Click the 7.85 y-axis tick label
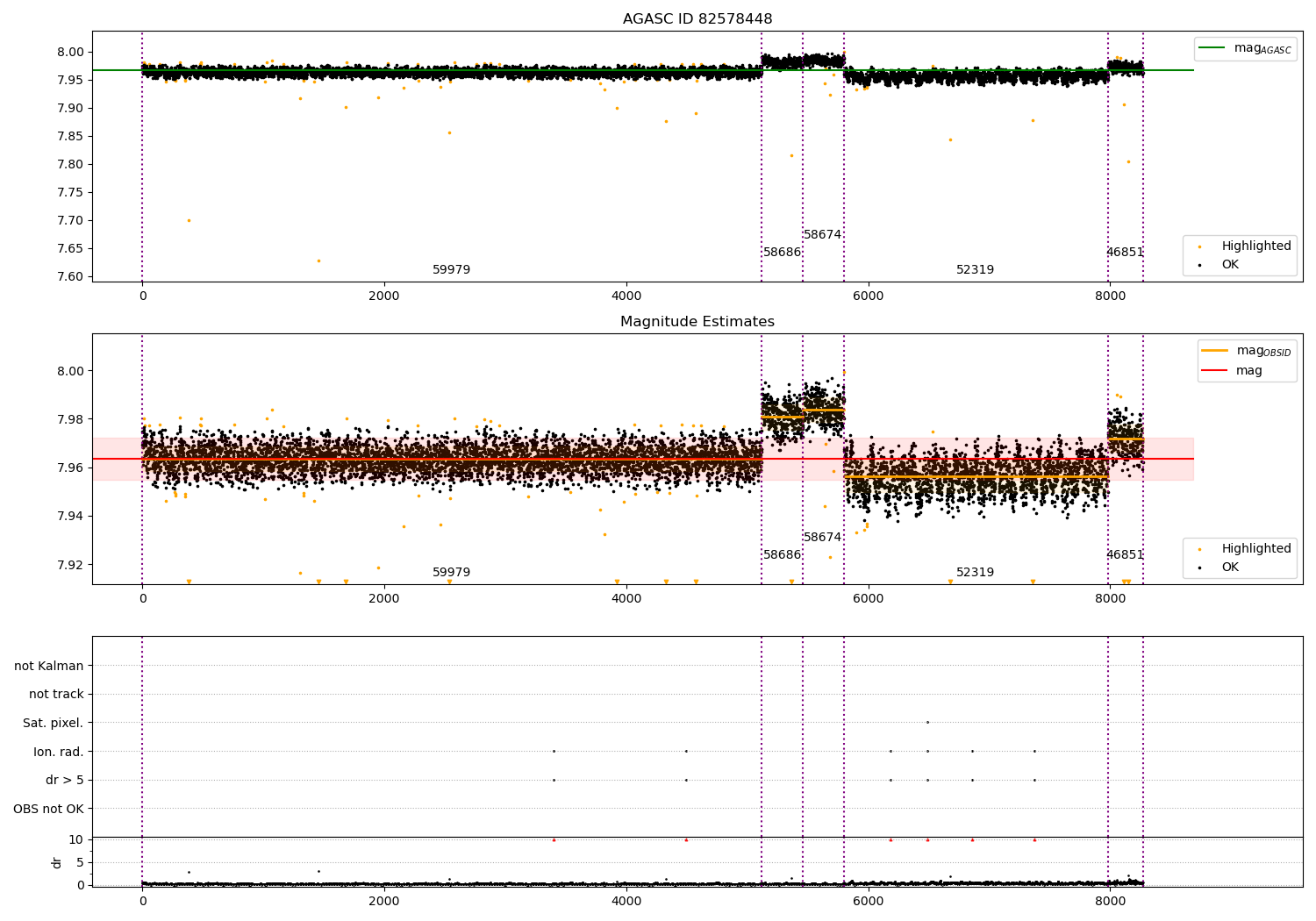 (71, 136)
